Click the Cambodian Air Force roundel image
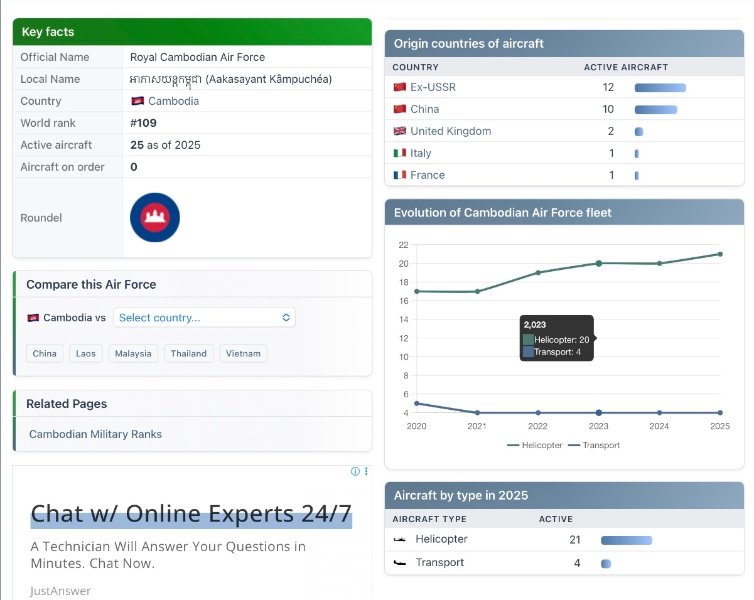The height and width of the screenshot is (600, 754). pos(155,218)
